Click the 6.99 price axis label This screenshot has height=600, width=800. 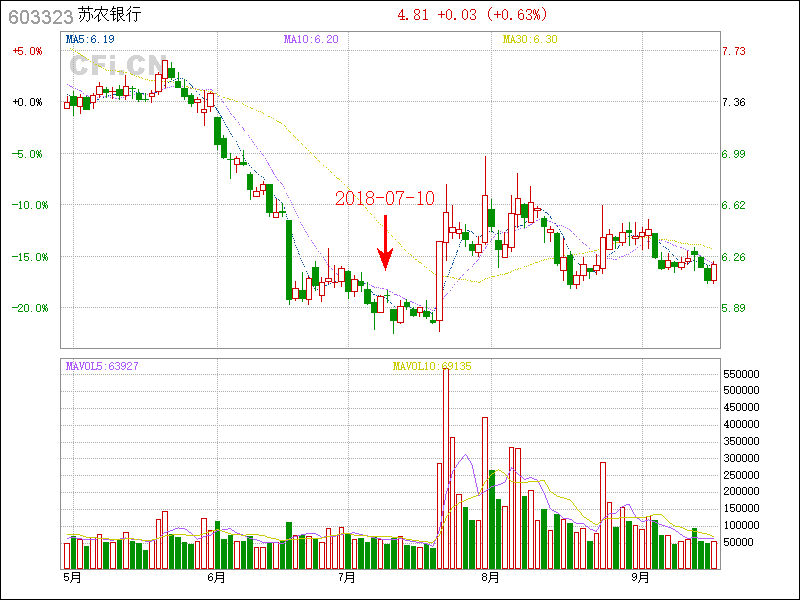click(734, 154)
